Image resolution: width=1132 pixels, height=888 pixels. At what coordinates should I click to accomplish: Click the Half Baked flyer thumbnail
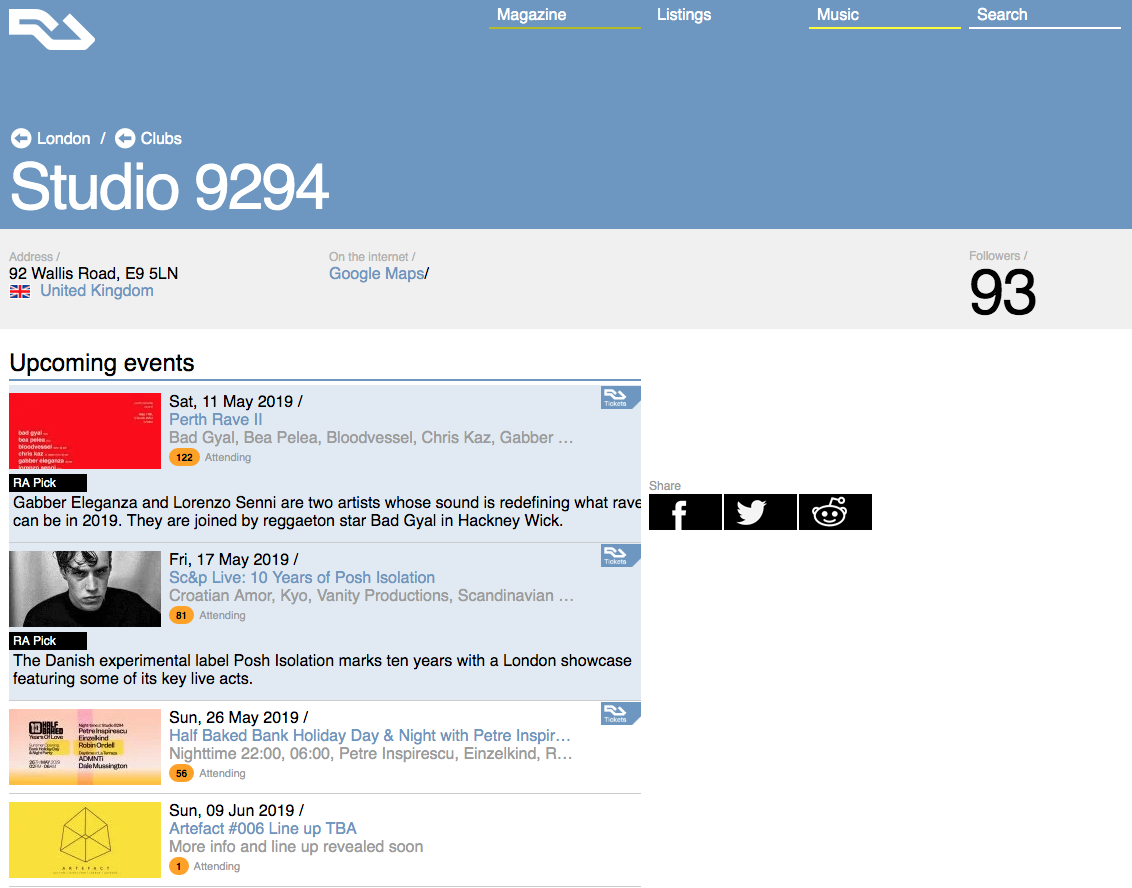point(84,747)
